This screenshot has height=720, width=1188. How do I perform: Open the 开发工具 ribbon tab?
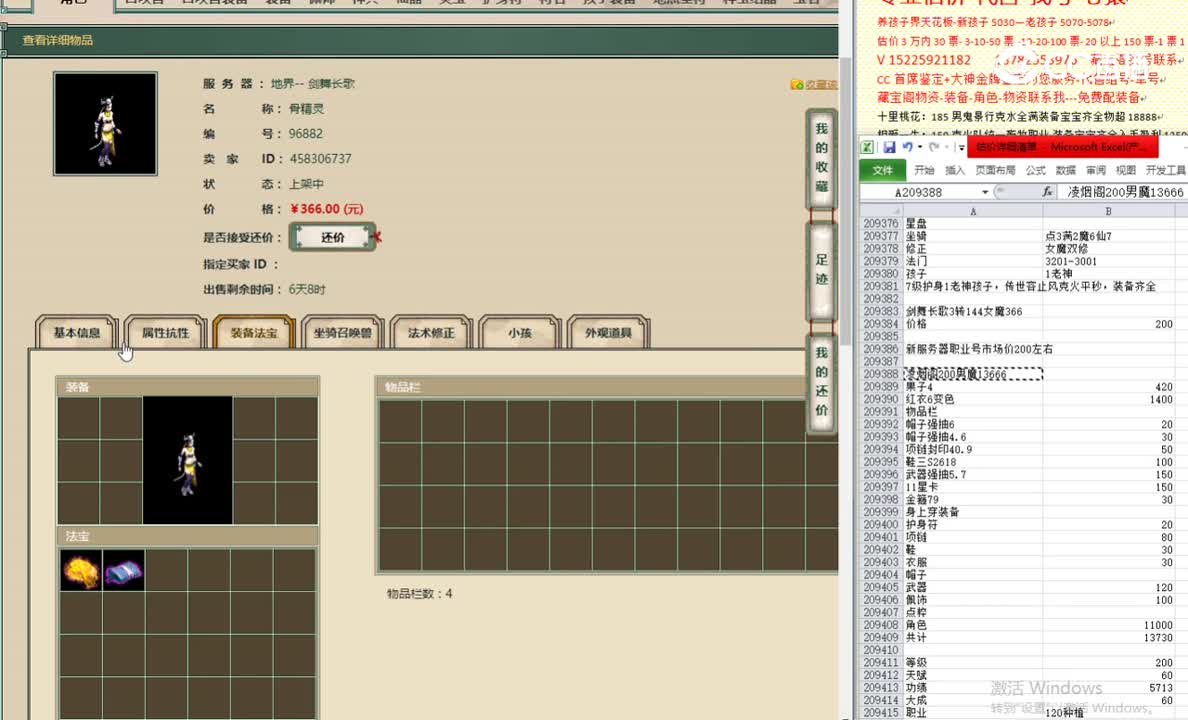[1165, 170]
